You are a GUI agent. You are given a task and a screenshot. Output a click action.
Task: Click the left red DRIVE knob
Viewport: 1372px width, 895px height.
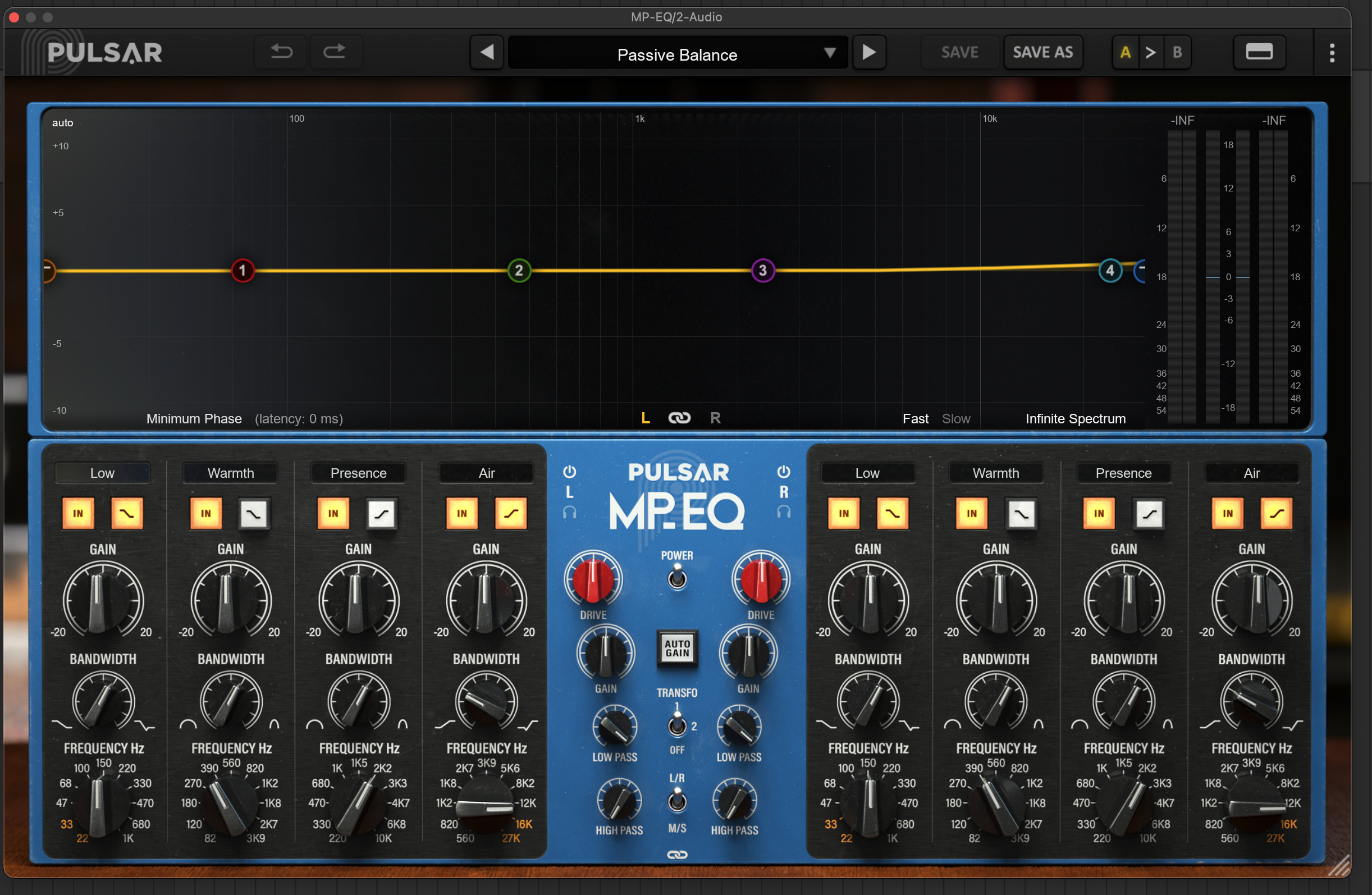tap(593, 578)
